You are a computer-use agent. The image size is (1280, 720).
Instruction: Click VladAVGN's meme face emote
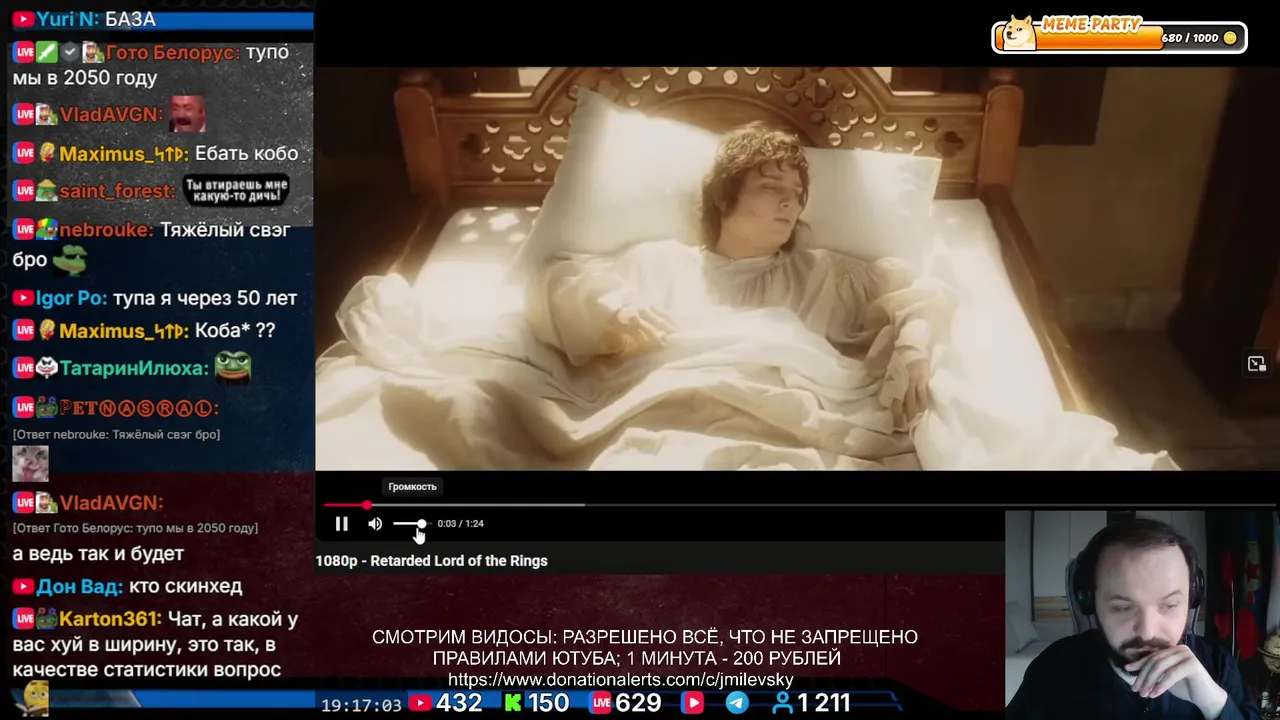(186, 114)
